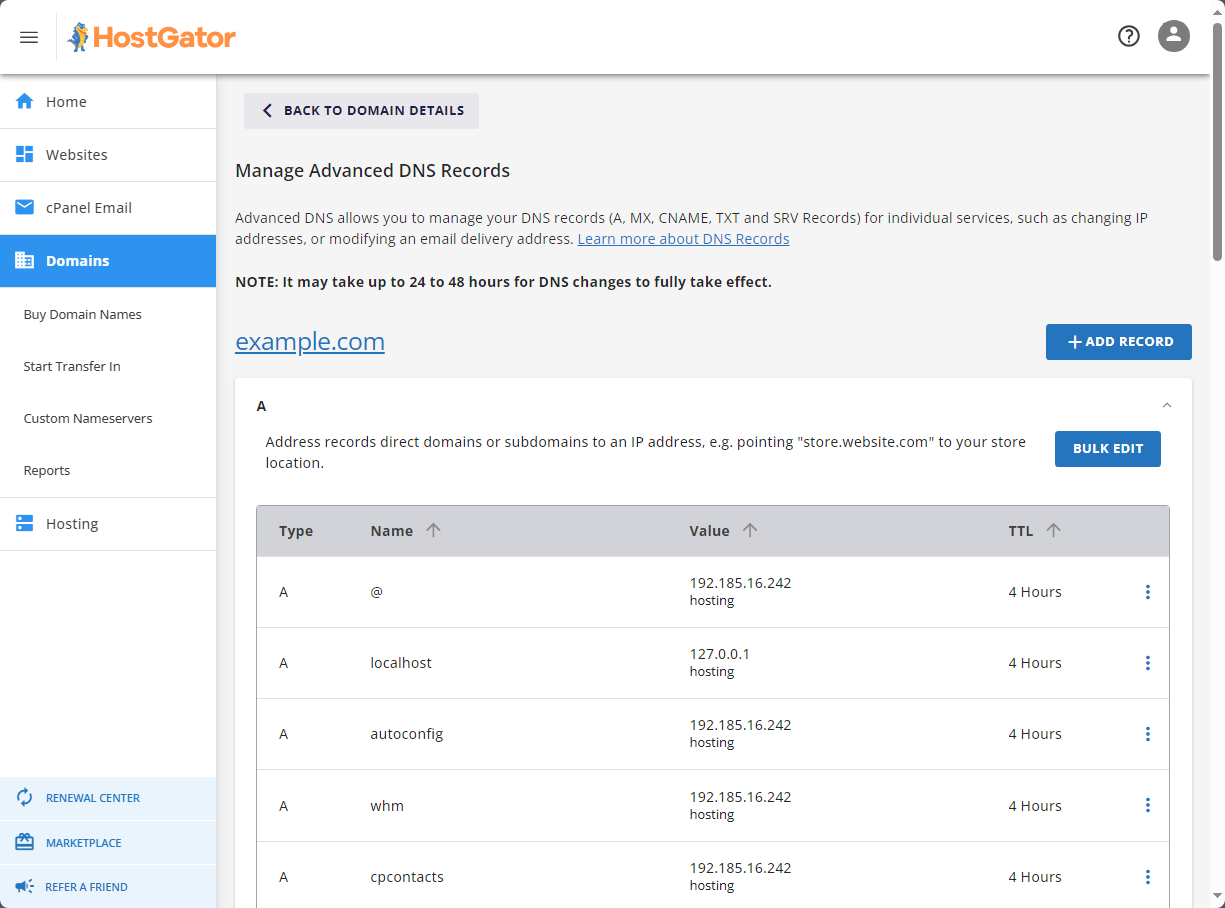
Task: Open the Renewal Center refresh icon
Action: [23, 797]
